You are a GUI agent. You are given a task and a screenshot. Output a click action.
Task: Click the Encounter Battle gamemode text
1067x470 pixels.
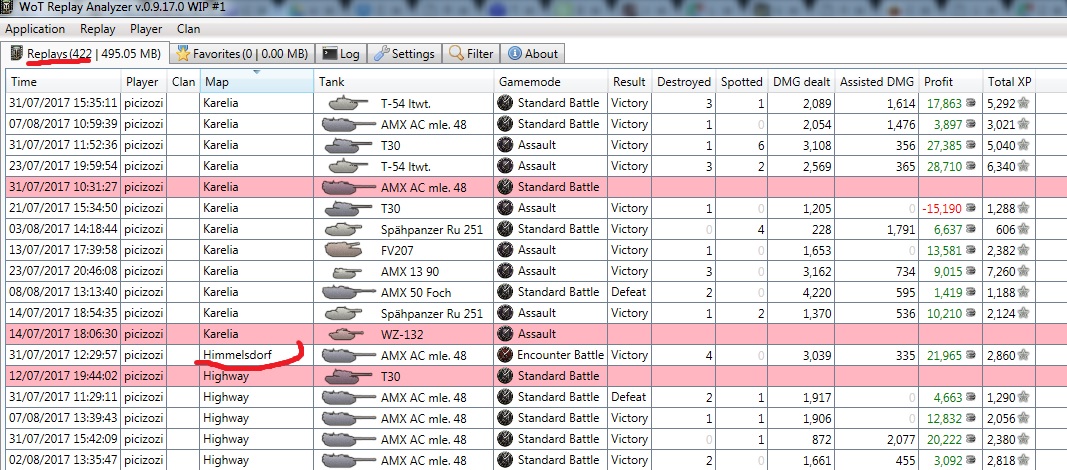point(560,355)
